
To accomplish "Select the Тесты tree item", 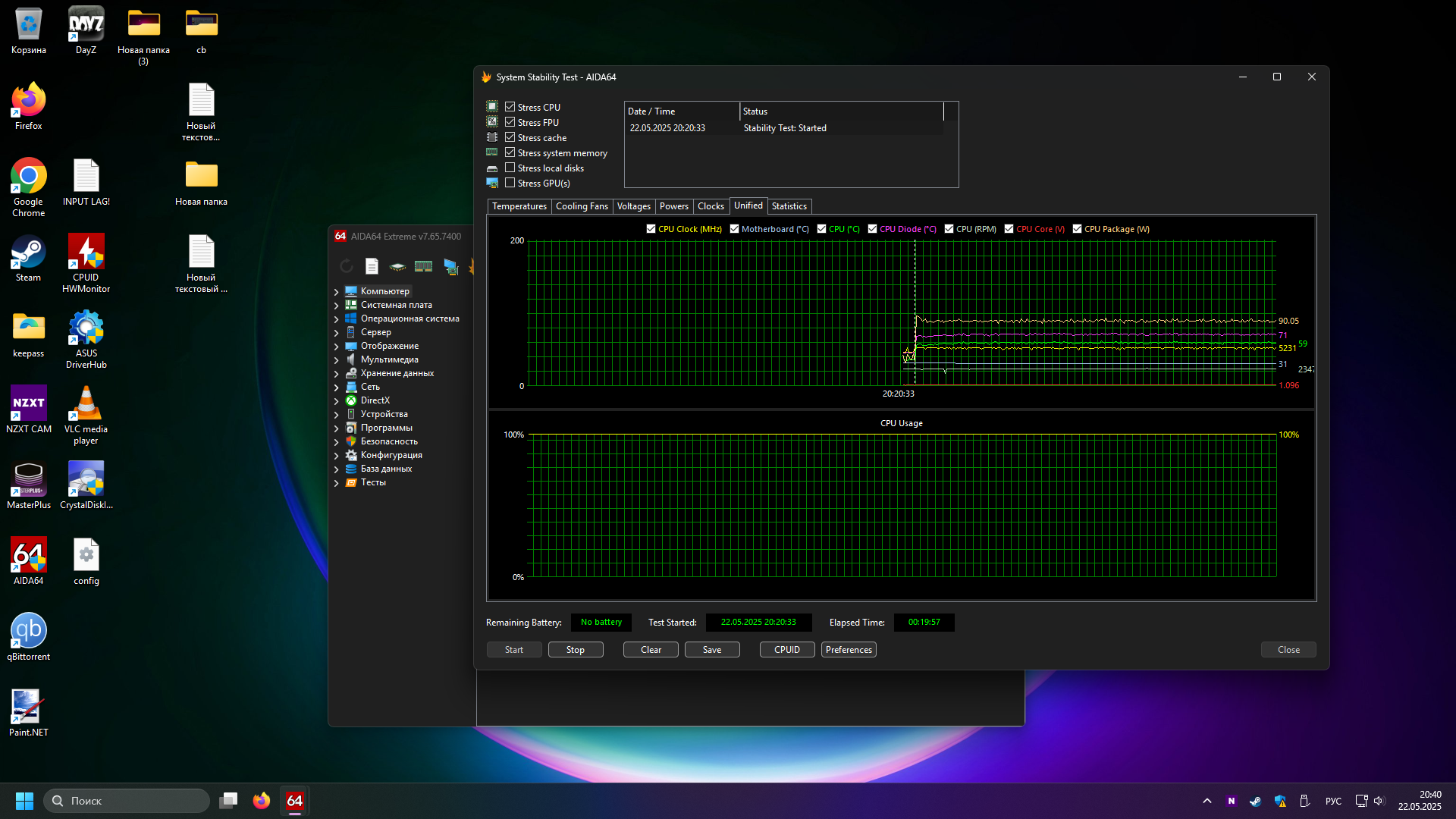I will coord(373,482).
